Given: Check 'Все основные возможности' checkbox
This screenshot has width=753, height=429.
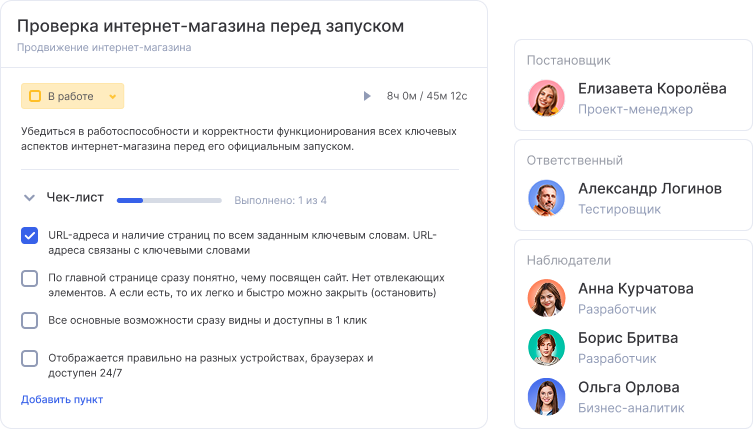Looking at the screenshot, I should (x=30, y=321).
